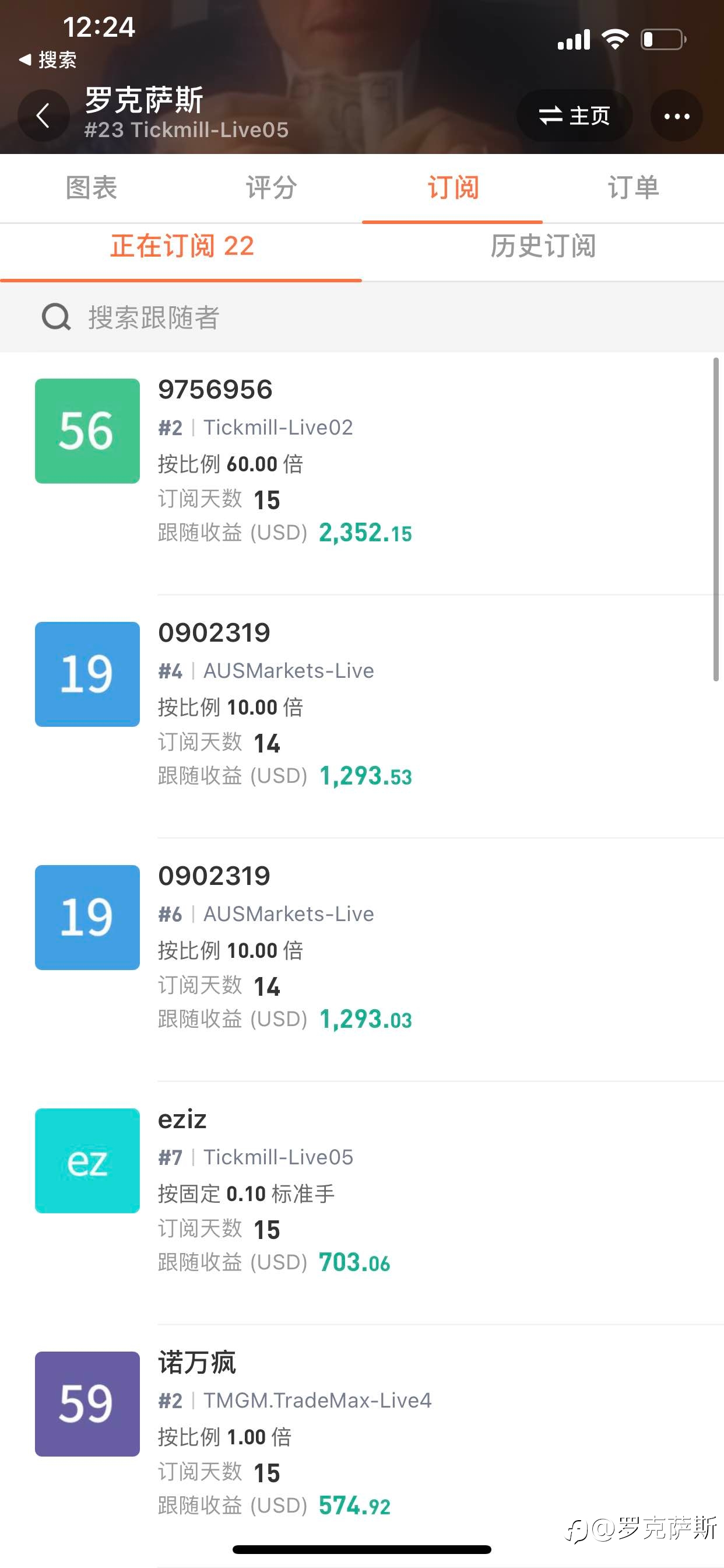Tap the teal ez avatar of eziz
Screen dimensions: 724x1568
(x=87, y=1161)
